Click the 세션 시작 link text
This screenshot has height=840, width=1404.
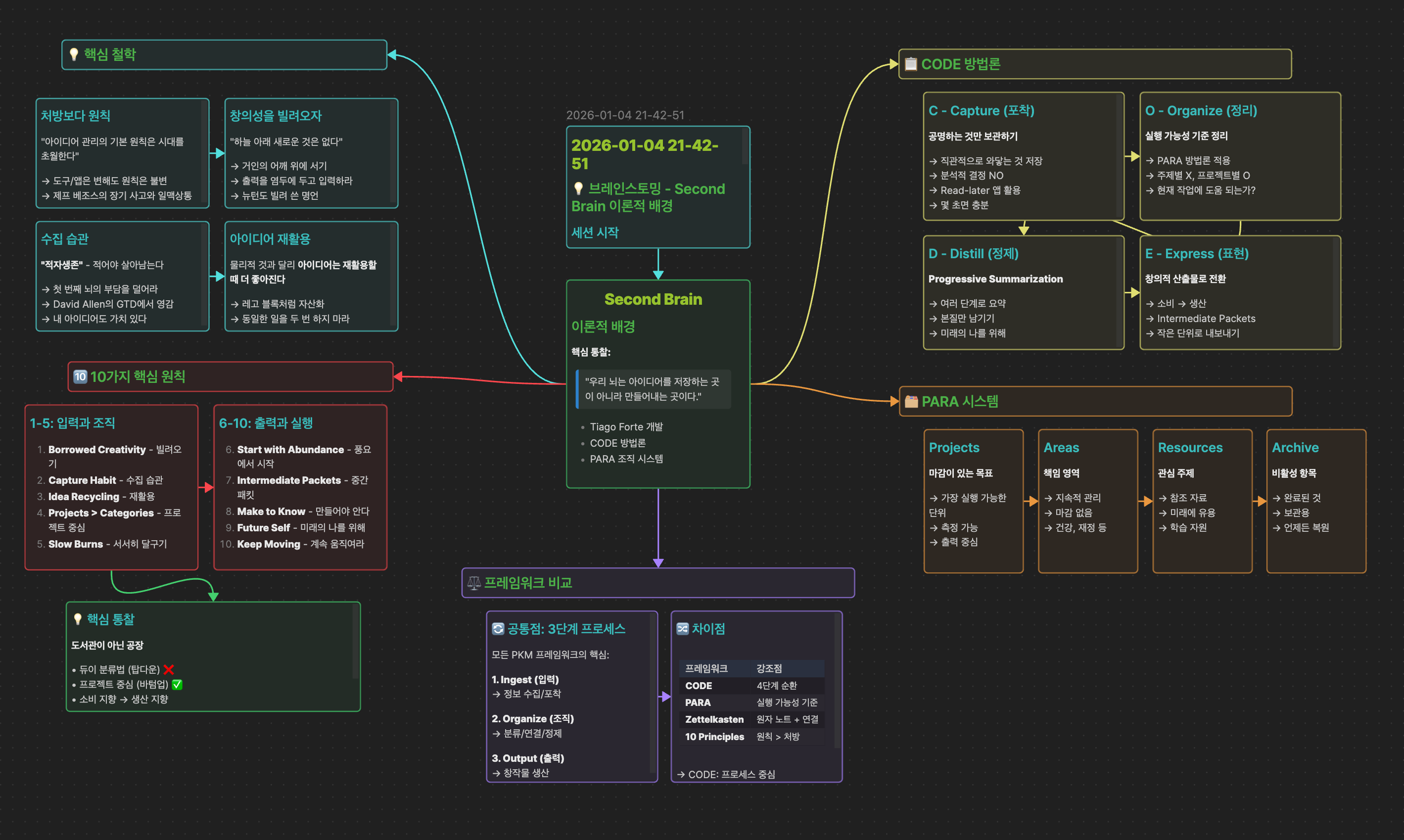595,233
